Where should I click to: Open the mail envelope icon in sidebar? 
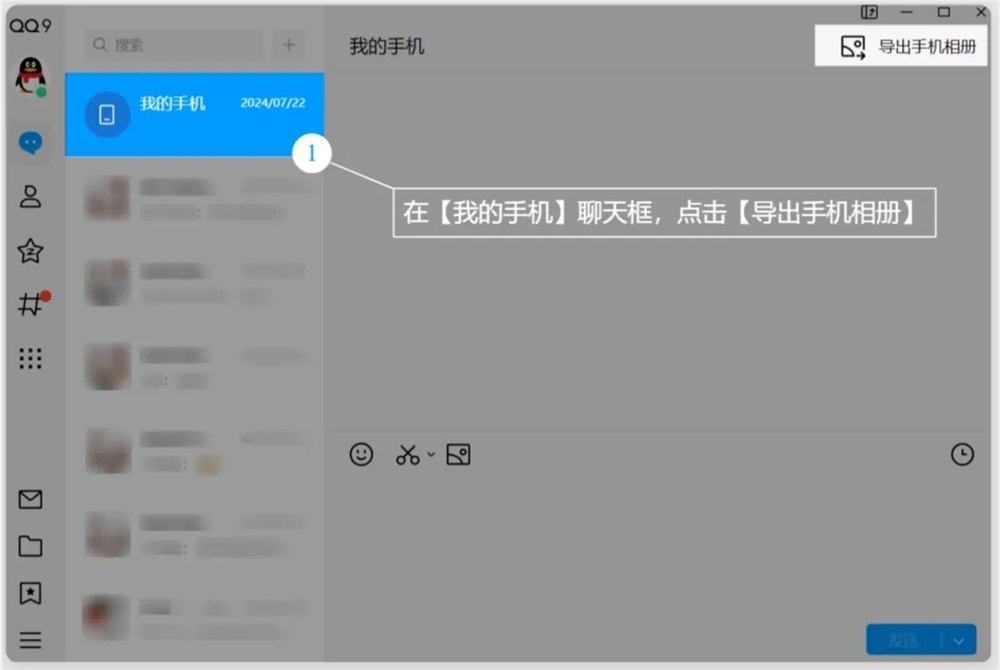31,499
